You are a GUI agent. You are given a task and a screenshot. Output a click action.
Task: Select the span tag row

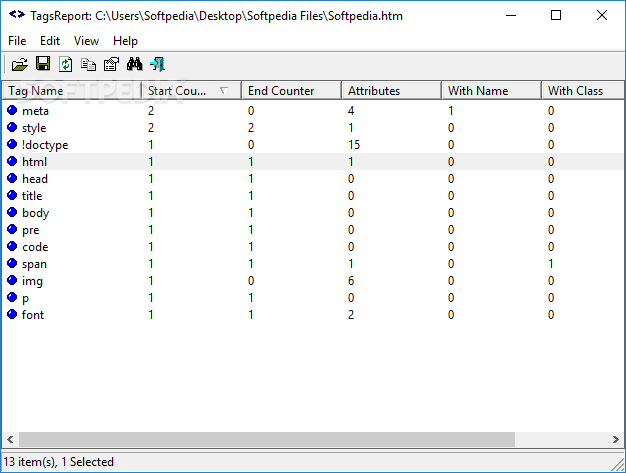(313, 264)
